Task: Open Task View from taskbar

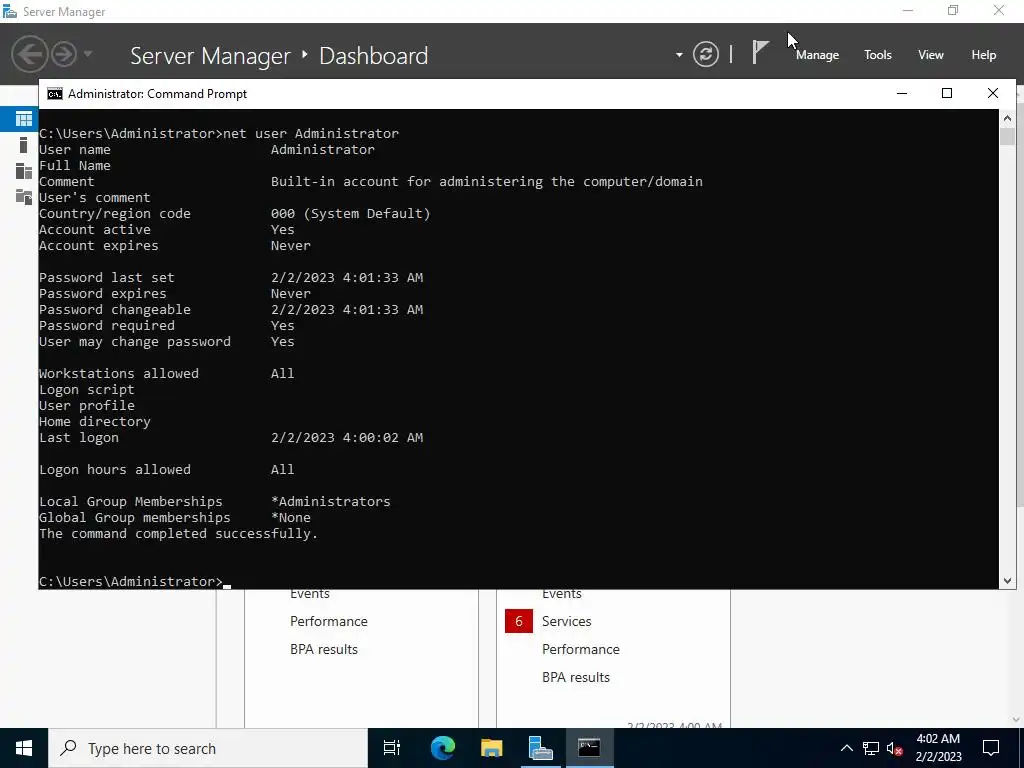Action: pos(392,748)
